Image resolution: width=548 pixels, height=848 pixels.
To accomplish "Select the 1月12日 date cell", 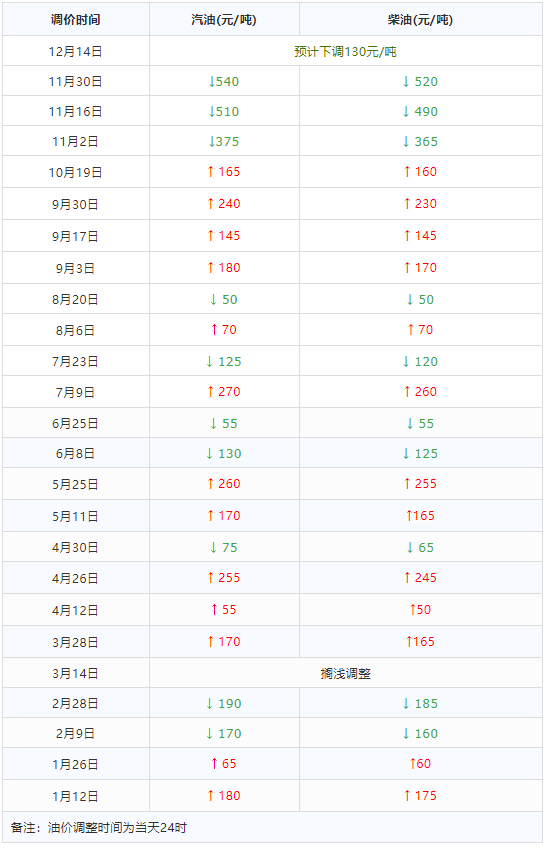I will [x=76, y=797].
